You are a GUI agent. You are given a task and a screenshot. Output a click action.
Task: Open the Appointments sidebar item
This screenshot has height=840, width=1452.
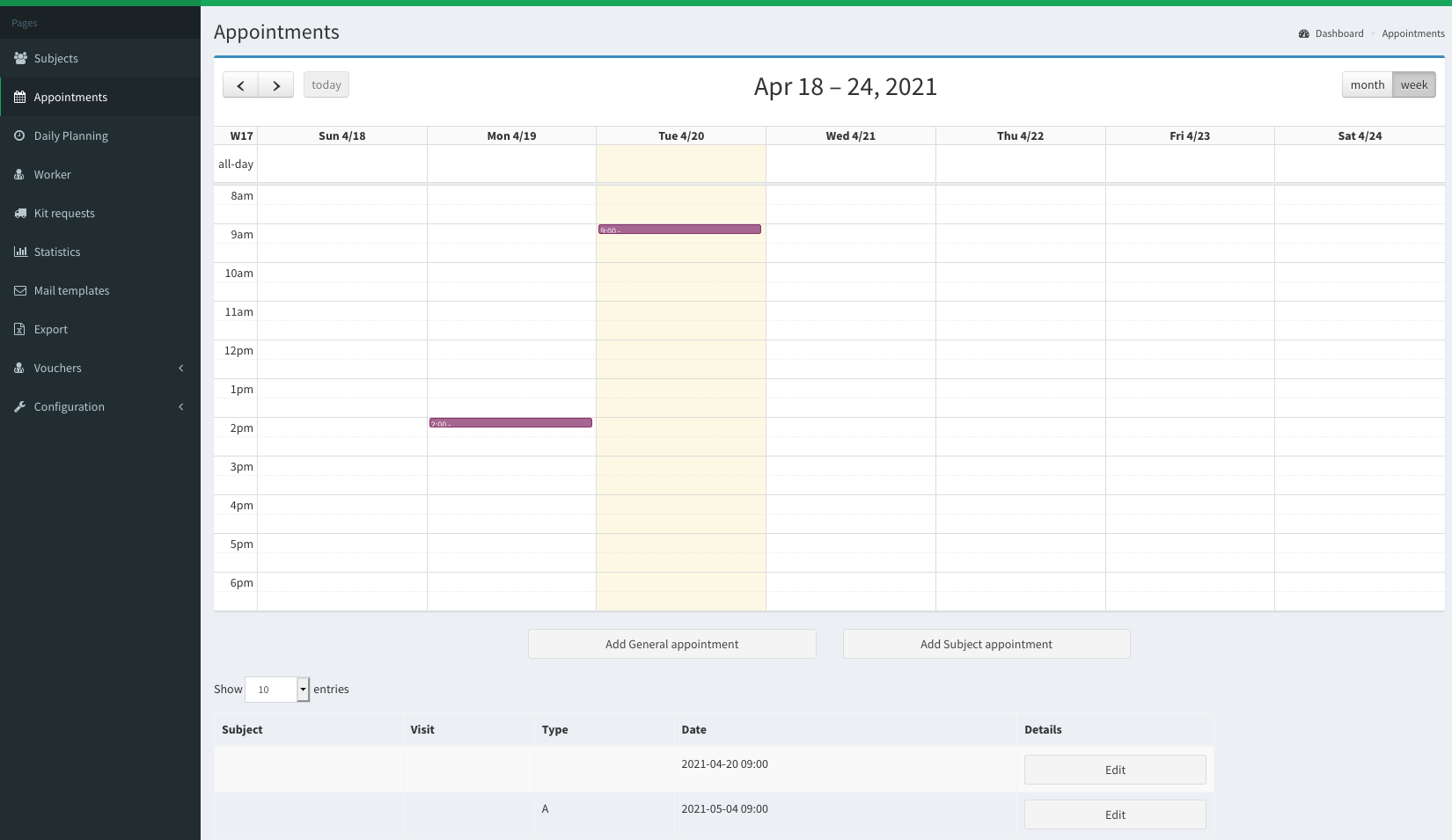coord(70,97)
